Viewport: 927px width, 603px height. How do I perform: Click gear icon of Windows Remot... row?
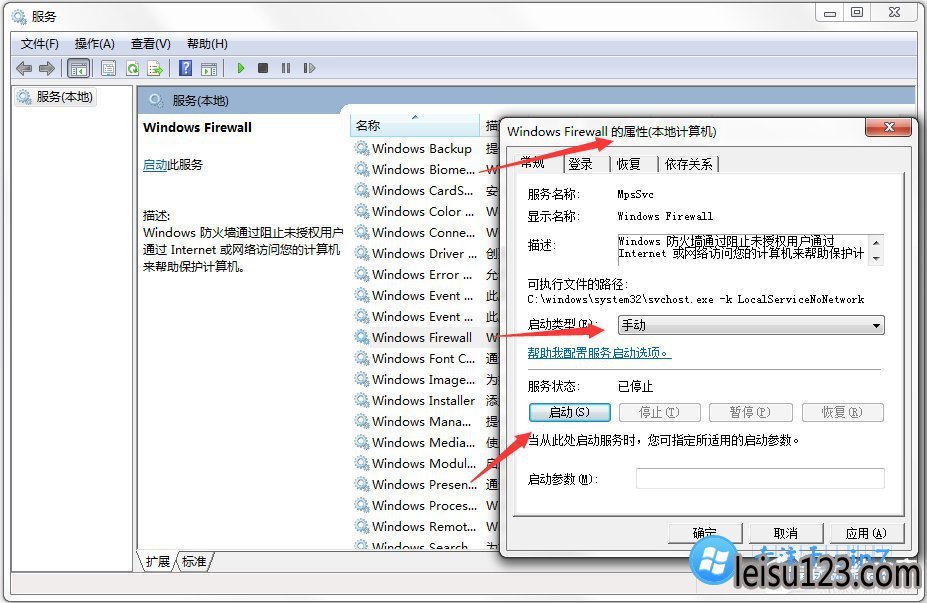click(362, 526)
